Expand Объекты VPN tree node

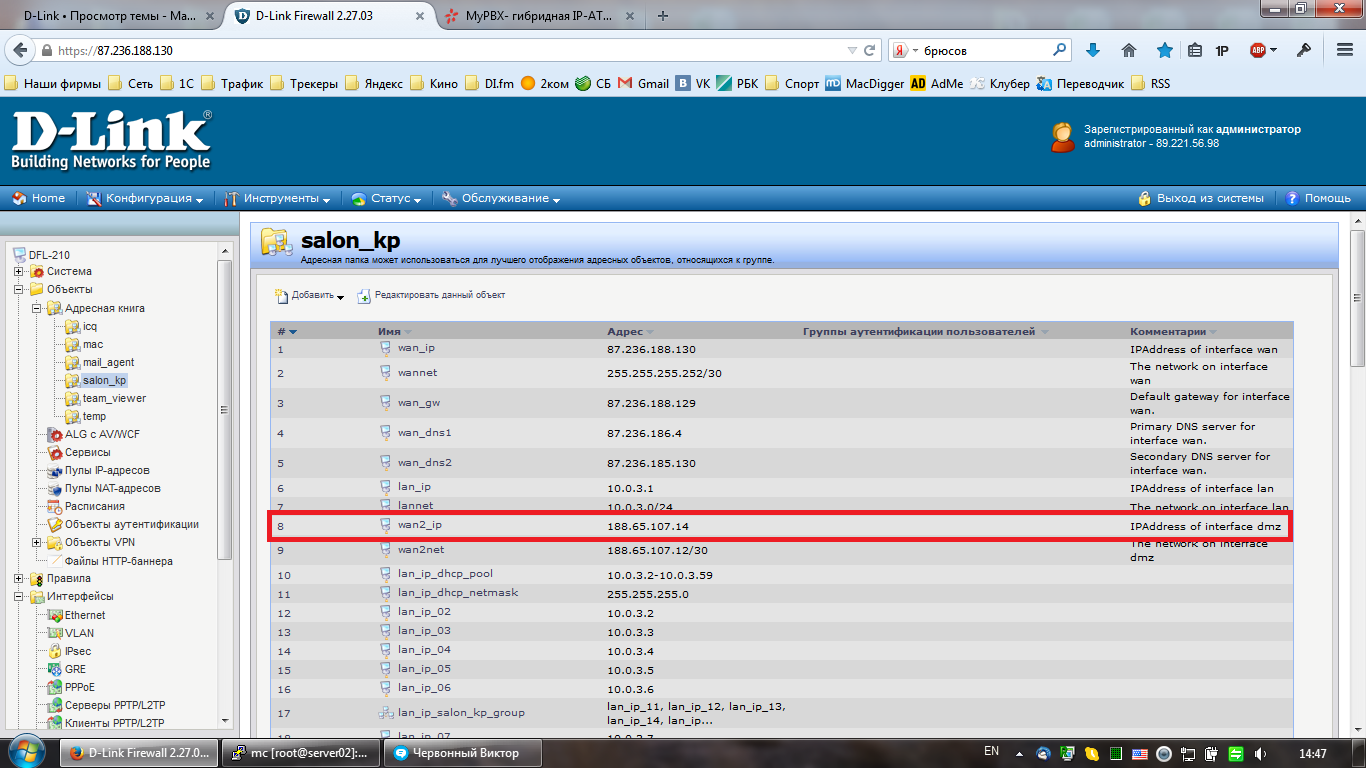click(x=37, y=542)
